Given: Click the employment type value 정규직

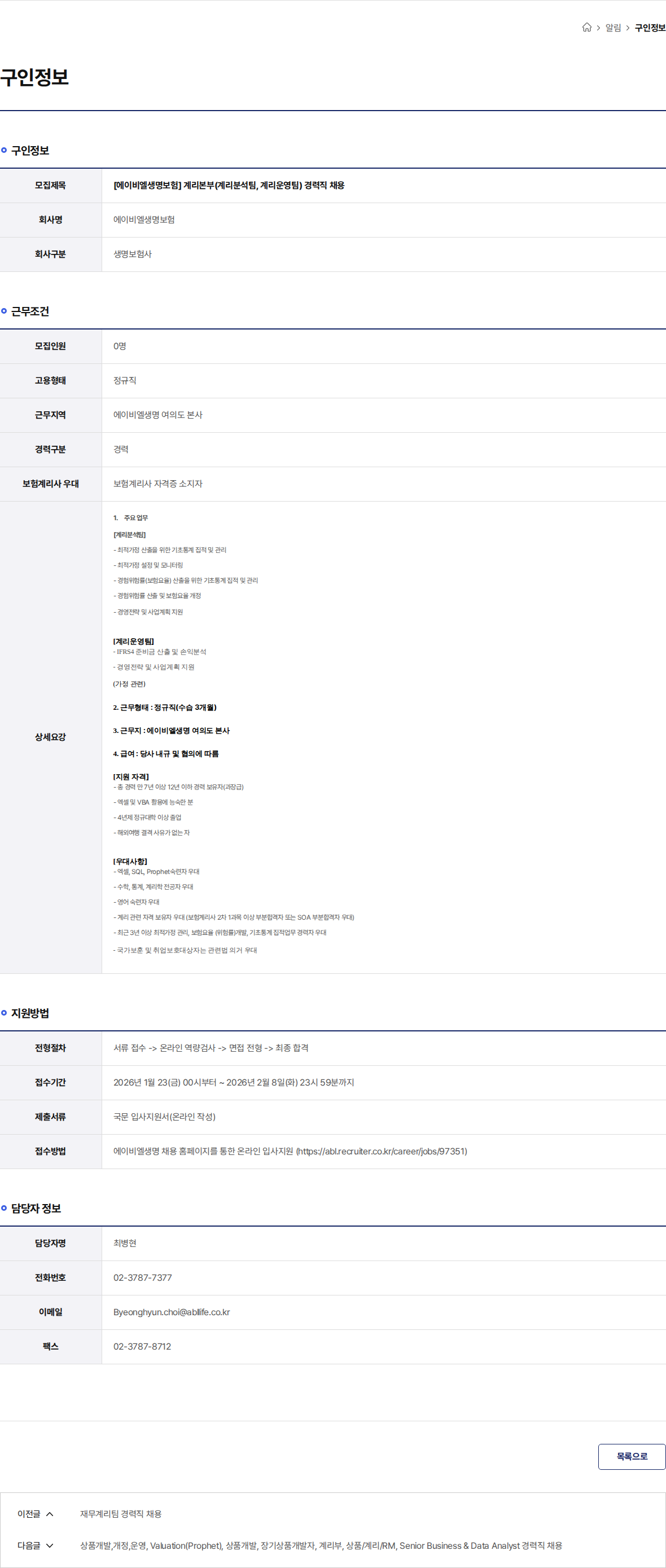Looking at the screenshot, I should pyautogui.click(x=125, y=380).
